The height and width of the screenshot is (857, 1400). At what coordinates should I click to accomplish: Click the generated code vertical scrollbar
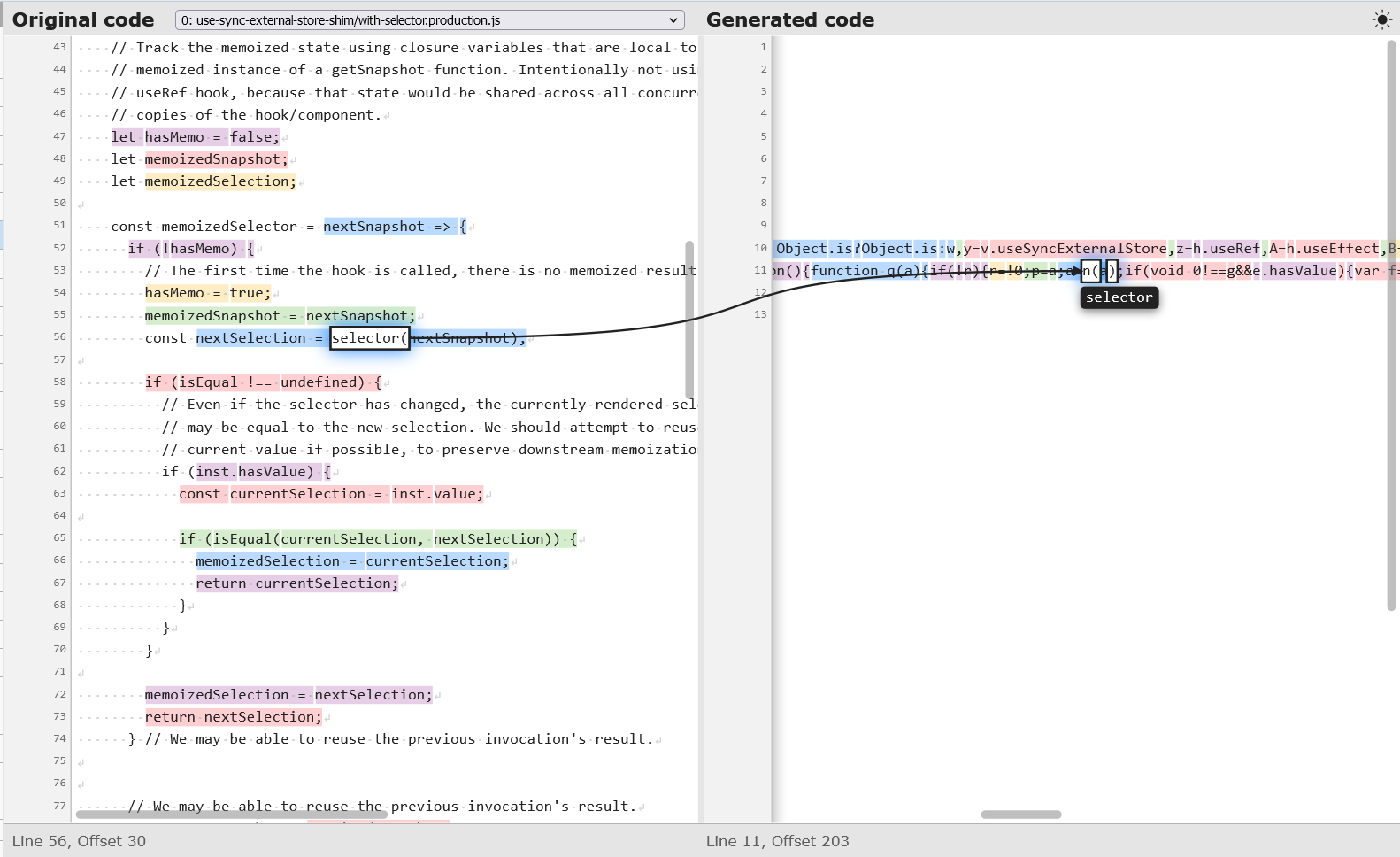(x=1392, y=325)
